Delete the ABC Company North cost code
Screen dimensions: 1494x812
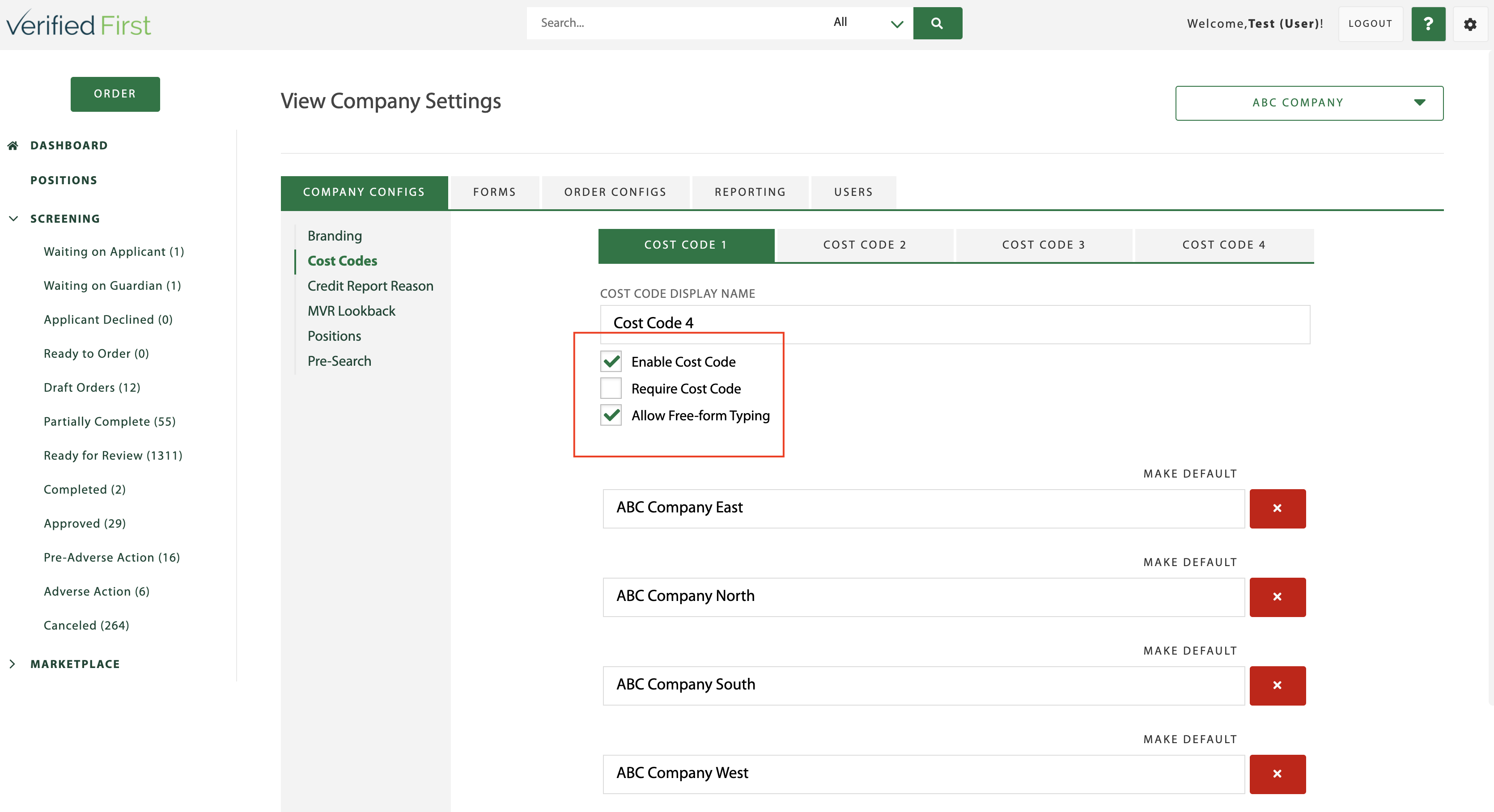(1277, 597)
